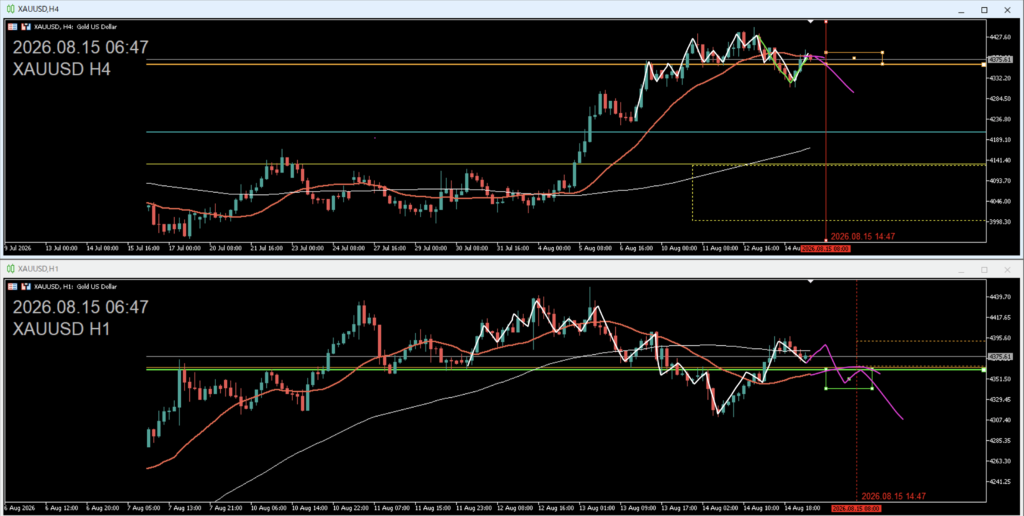Select top handle of red vertical line in H4
The image size is (1024, 516).
click(x=826, y=22)
